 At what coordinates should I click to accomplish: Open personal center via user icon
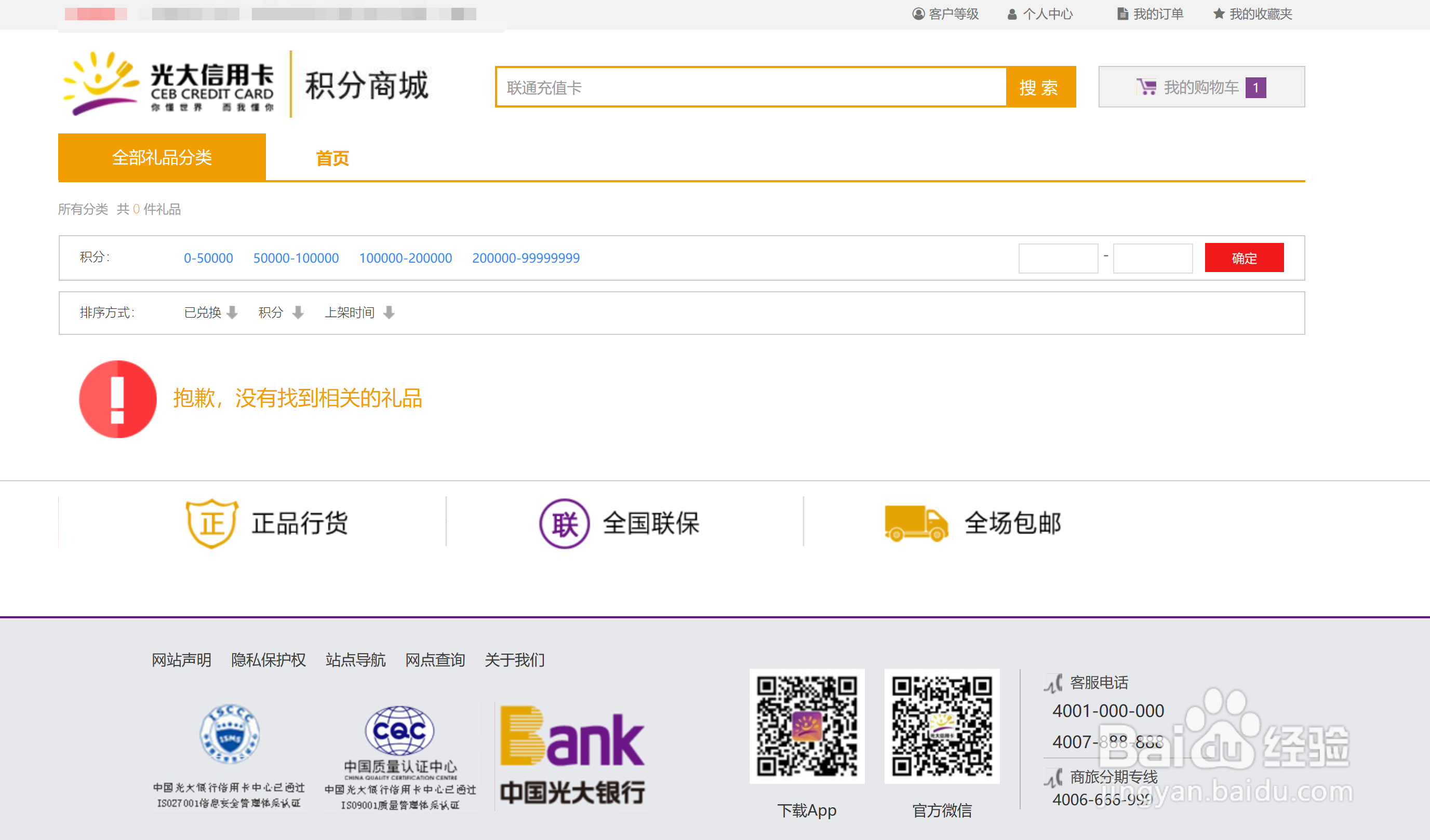[x=1012, y=14]
